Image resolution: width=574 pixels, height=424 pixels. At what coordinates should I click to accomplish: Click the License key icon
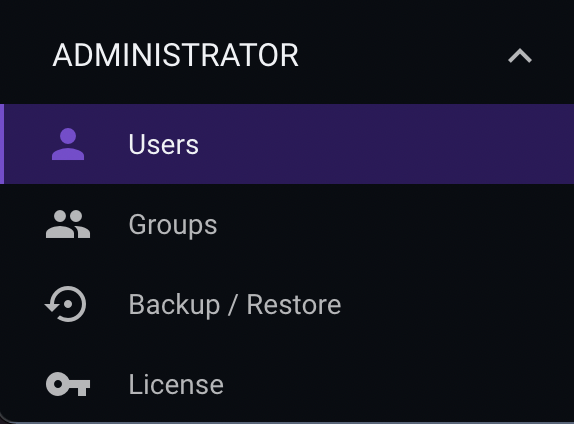click(68, 384)
